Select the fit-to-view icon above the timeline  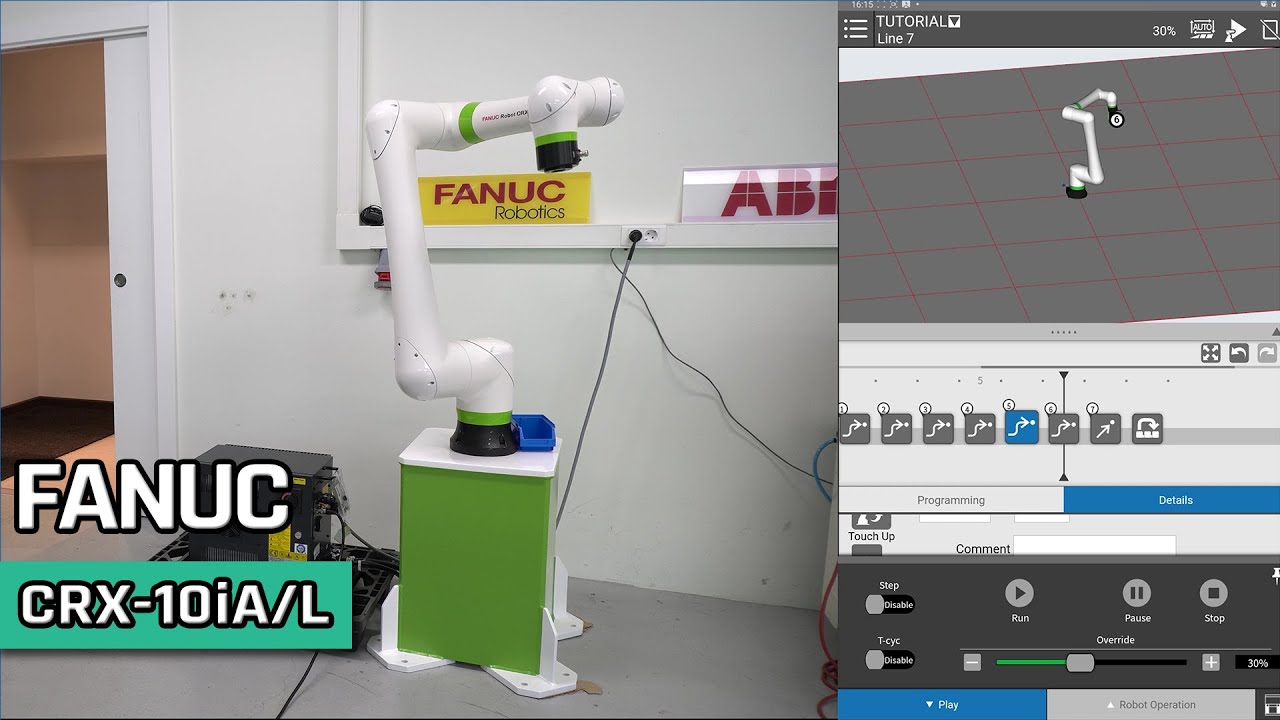coord(1210,352)
